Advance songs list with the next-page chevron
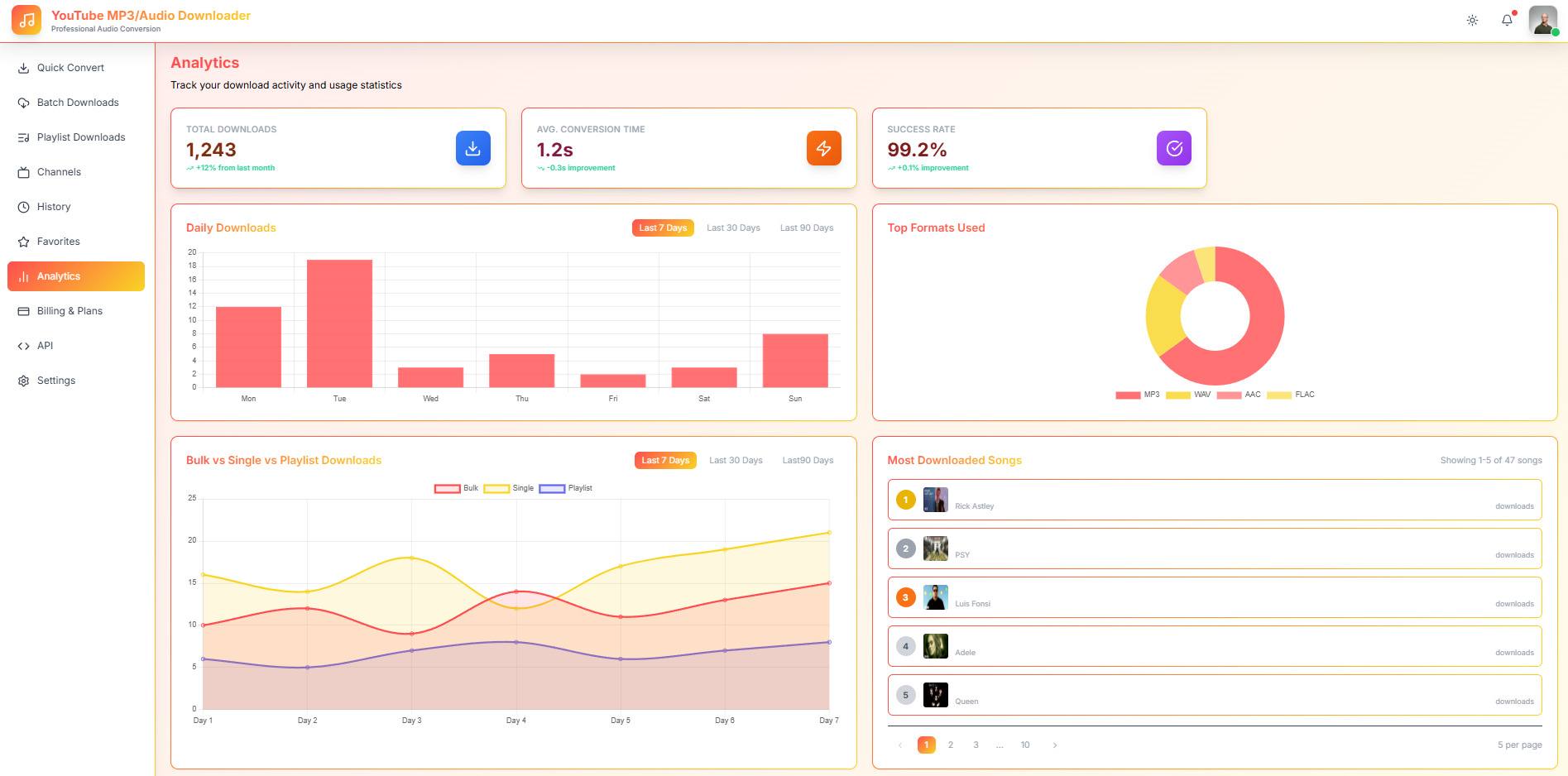 click(x=1055, y=745)
